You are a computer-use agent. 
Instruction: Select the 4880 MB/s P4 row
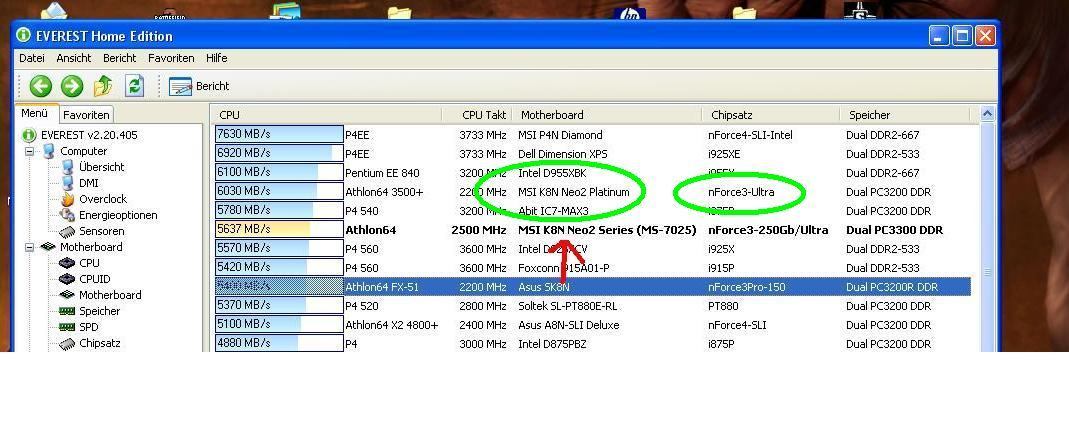[592, 344]
